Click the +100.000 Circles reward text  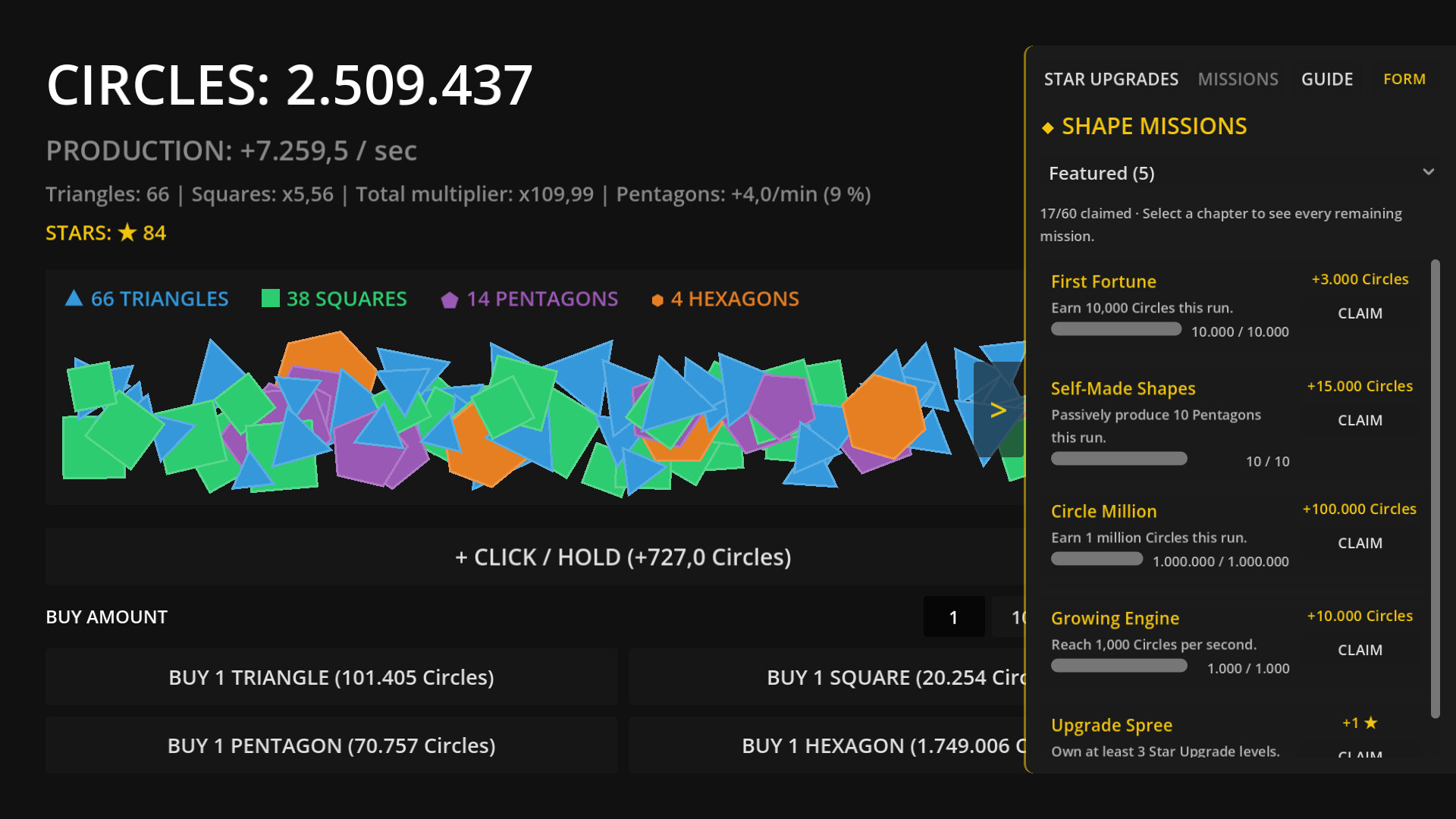1360,509
